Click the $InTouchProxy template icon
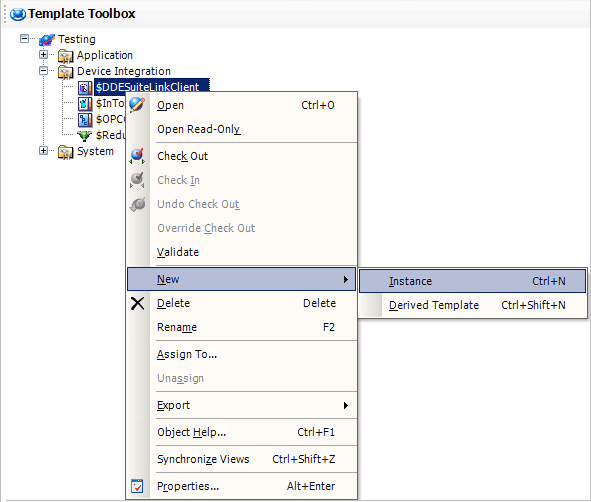This screenshot has height=502, width=591. [x=85, y=103]
